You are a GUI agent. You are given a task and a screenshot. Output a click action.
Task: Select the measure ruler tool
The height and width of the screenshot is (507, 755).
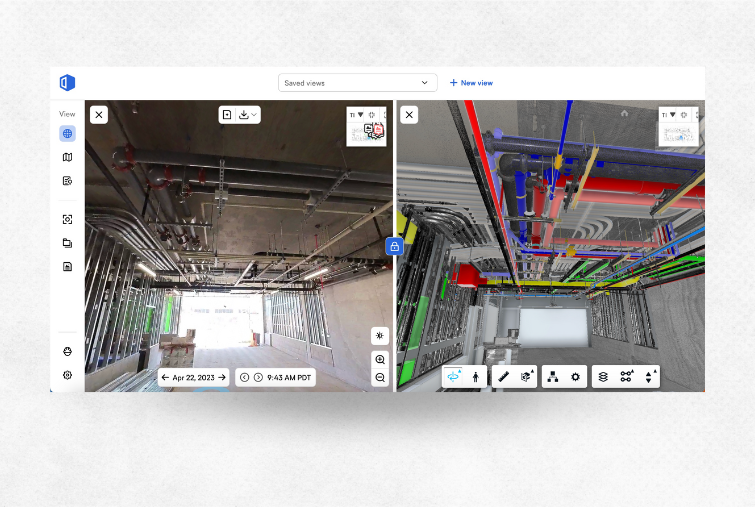(503, 377)
